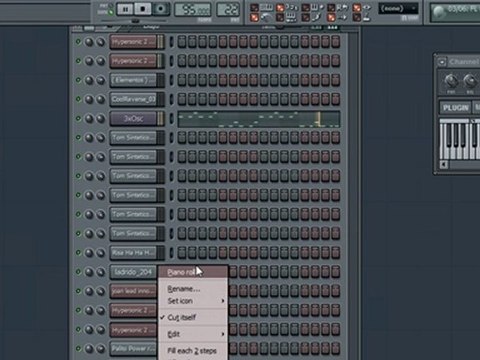This screenshot has width=480, height=360.
Task: Activate the last step of Risa Ha Ha H
Action: (x=335, y=253)
